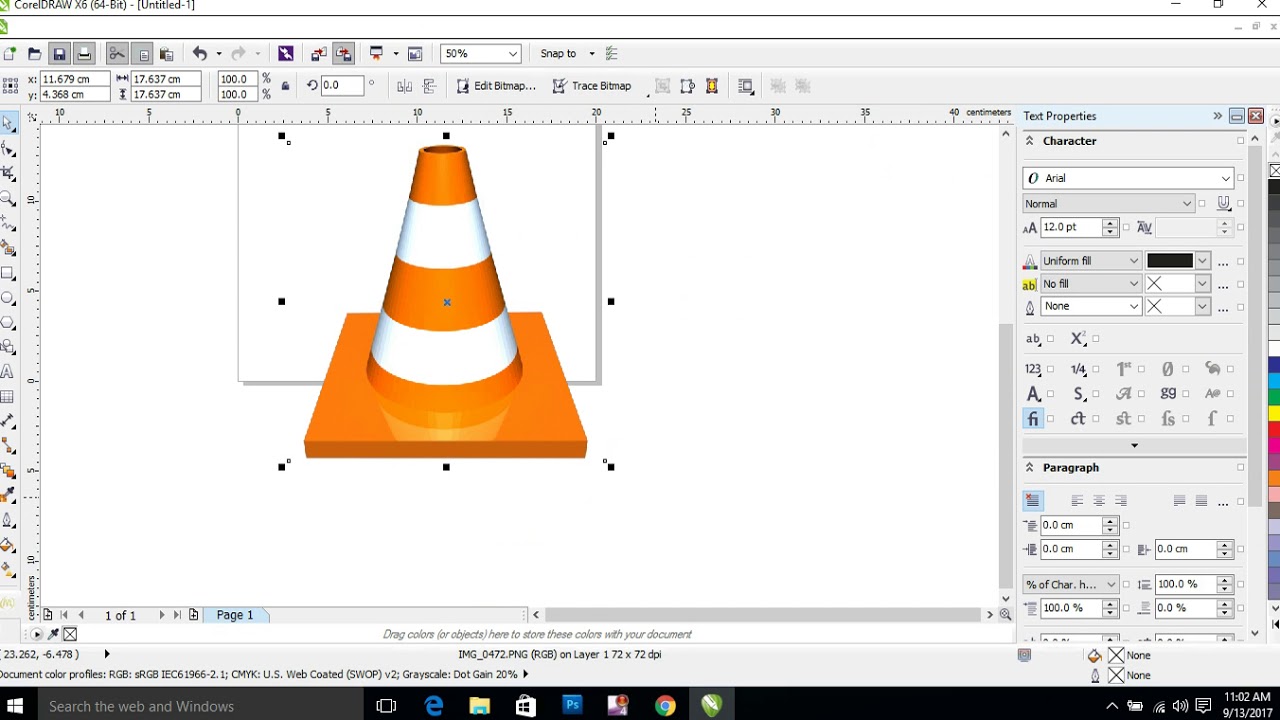
Task: Open the Windows Start menu
Action: coord(16,706)
